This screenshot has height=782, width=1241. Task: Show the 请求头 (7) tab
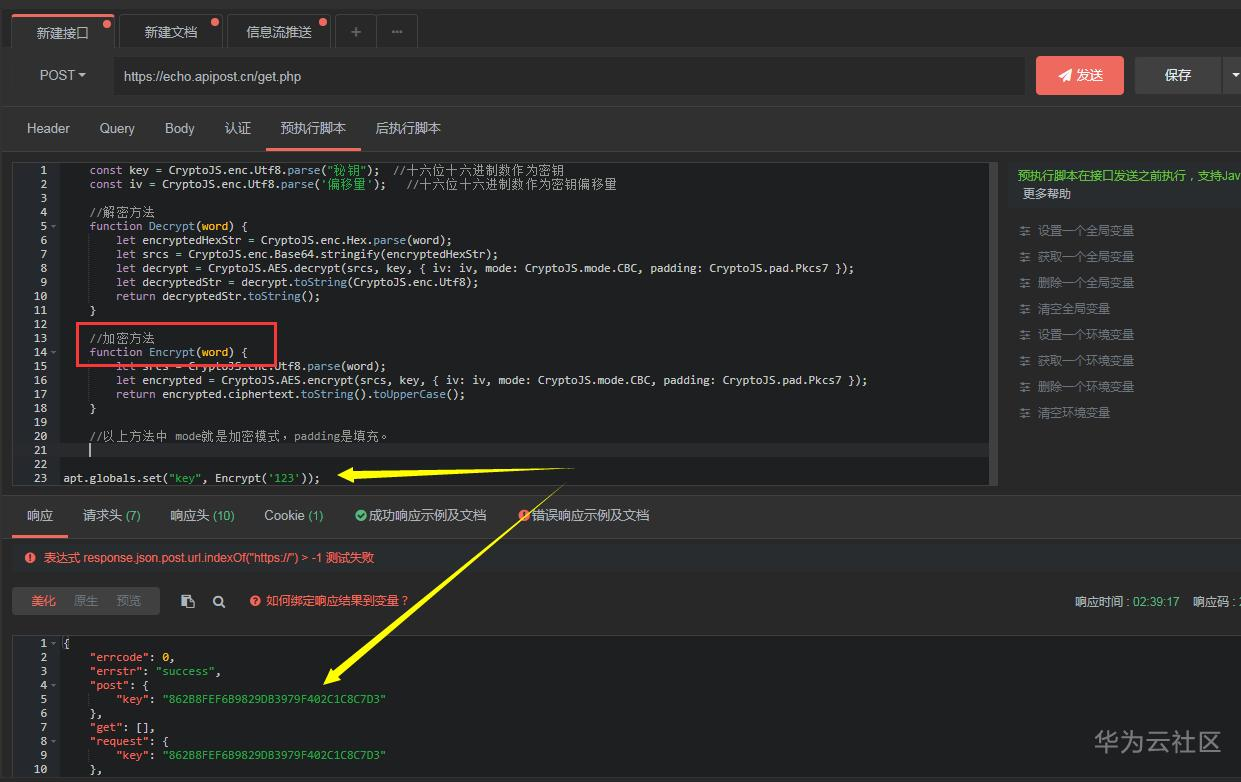[112, 515]
